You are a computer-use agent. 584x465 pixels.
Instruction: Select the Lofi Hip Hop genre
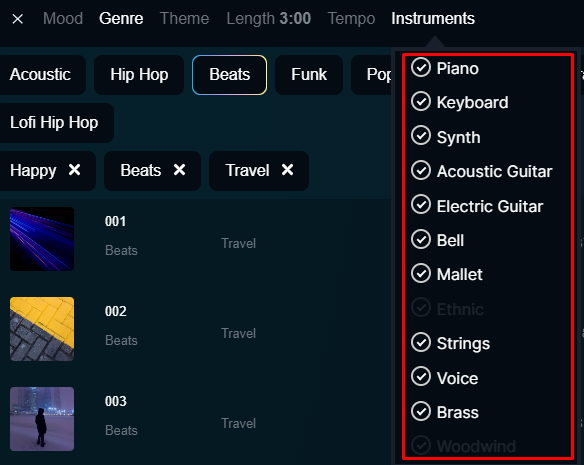click(54, 123)
